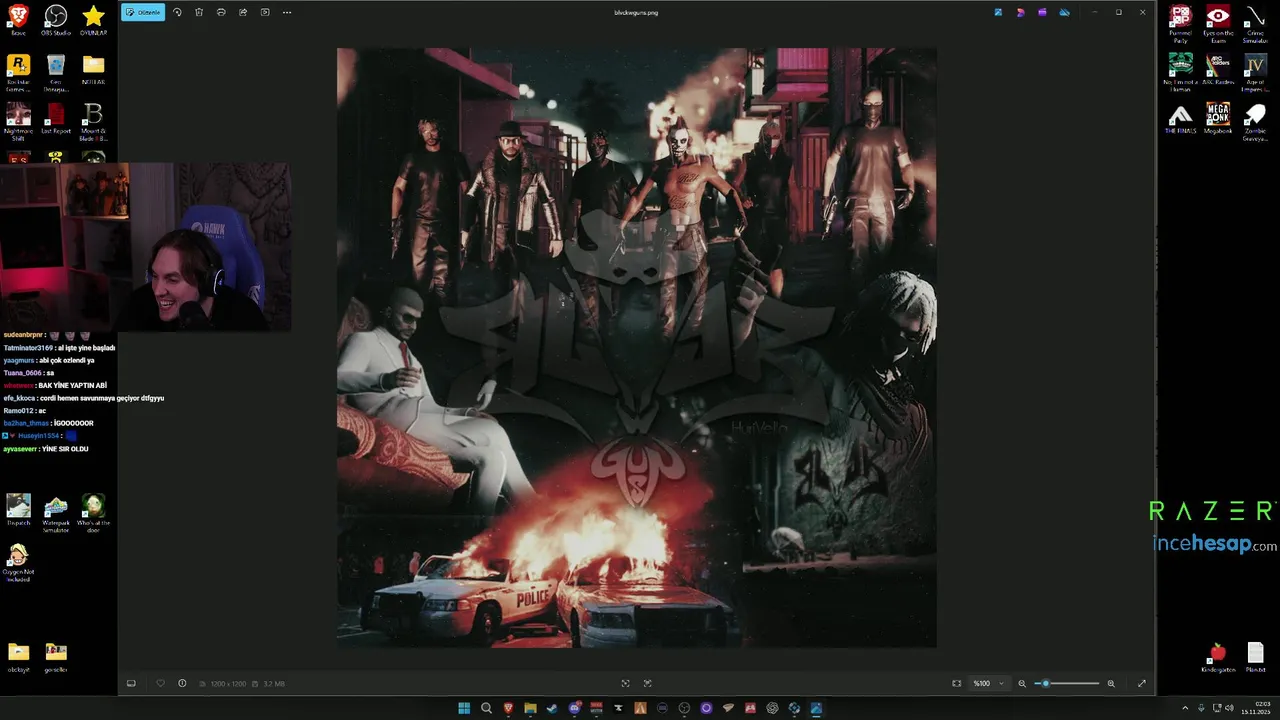This screenshot has height=720, width=1280.
Task: Share the image with the share icon
Action: click(243, 12)
